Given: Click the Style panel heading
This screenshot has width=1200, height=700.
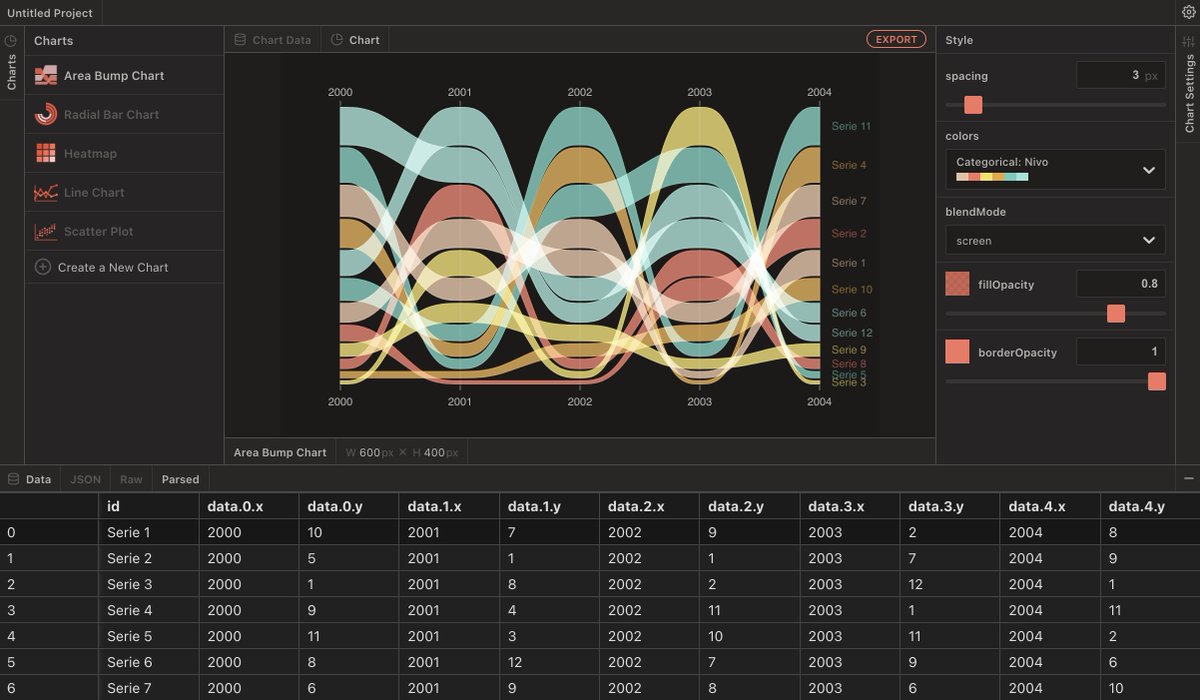Looking at the screenshot, I should (959, 40).
